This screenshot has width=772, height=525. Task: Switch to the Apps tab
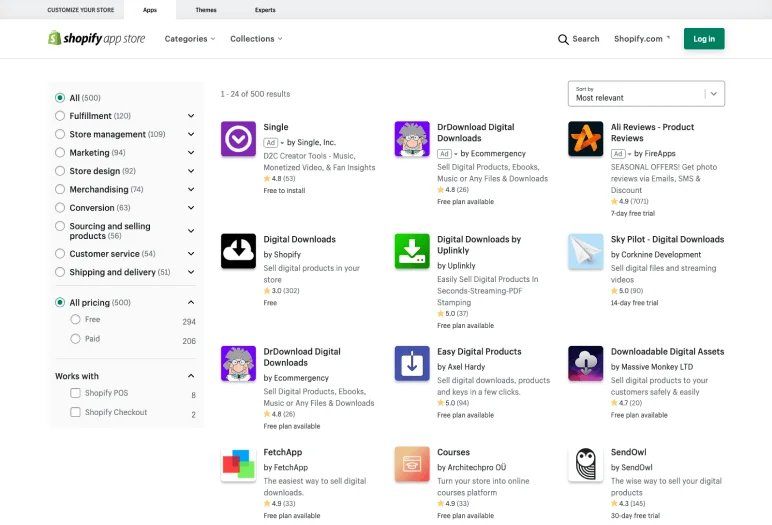(150, 10)
